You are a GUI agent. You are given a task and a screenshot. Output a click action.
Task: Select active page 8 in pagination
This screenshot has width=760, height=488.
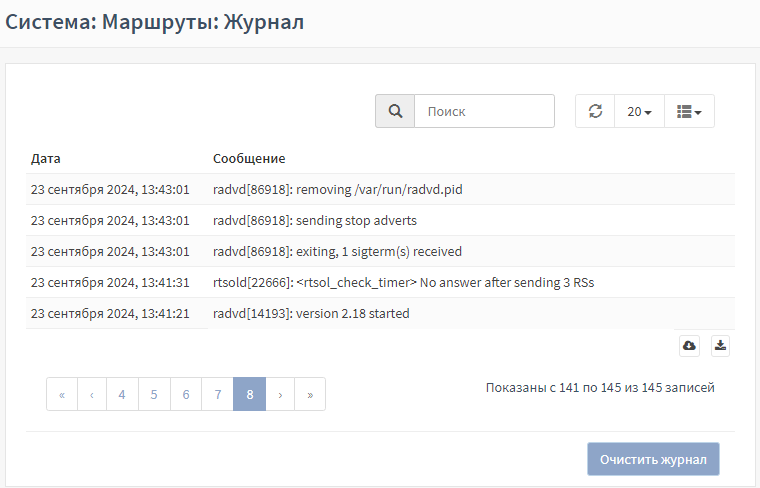pos(249,394)
